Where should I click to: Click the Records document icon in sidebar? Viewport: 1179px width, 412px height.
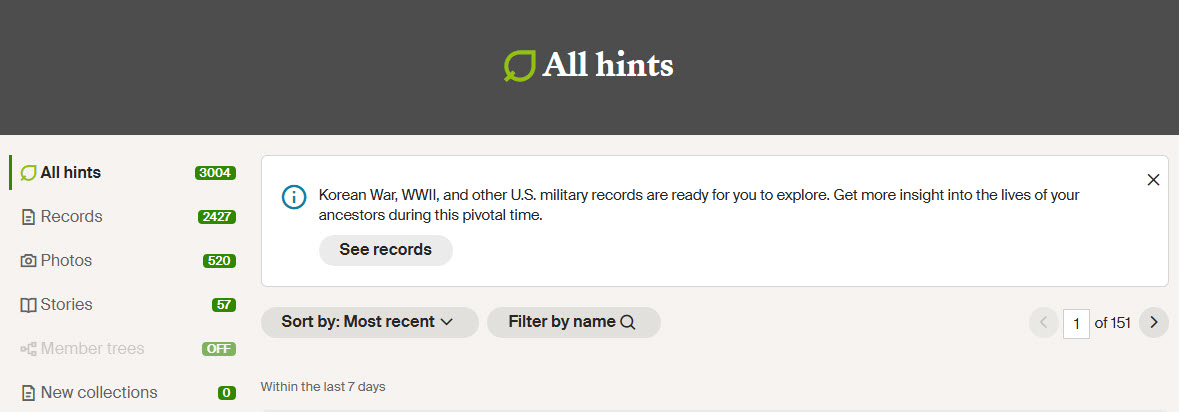click(29, 217)
